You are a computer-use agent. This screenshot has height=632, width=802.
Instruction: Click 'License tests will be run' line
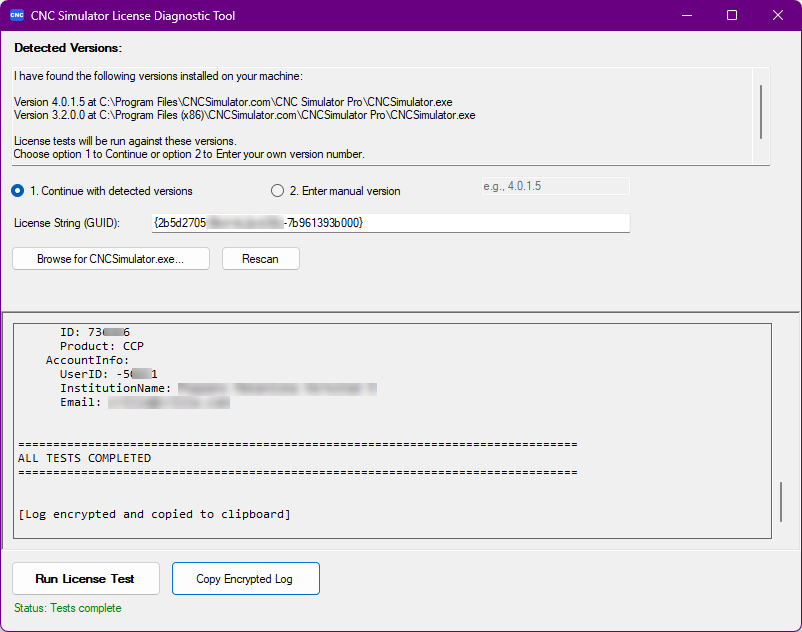point(125,141)
